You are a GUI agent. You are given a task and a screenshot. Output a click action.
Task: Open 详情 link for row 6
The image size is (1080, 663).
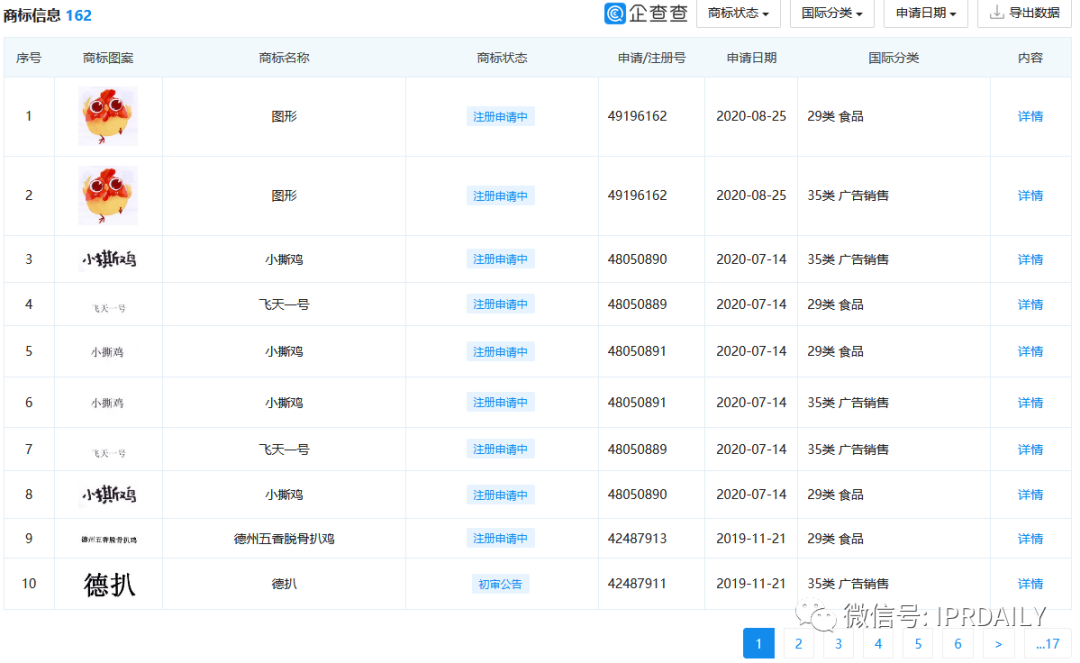tap(1030, 402)
